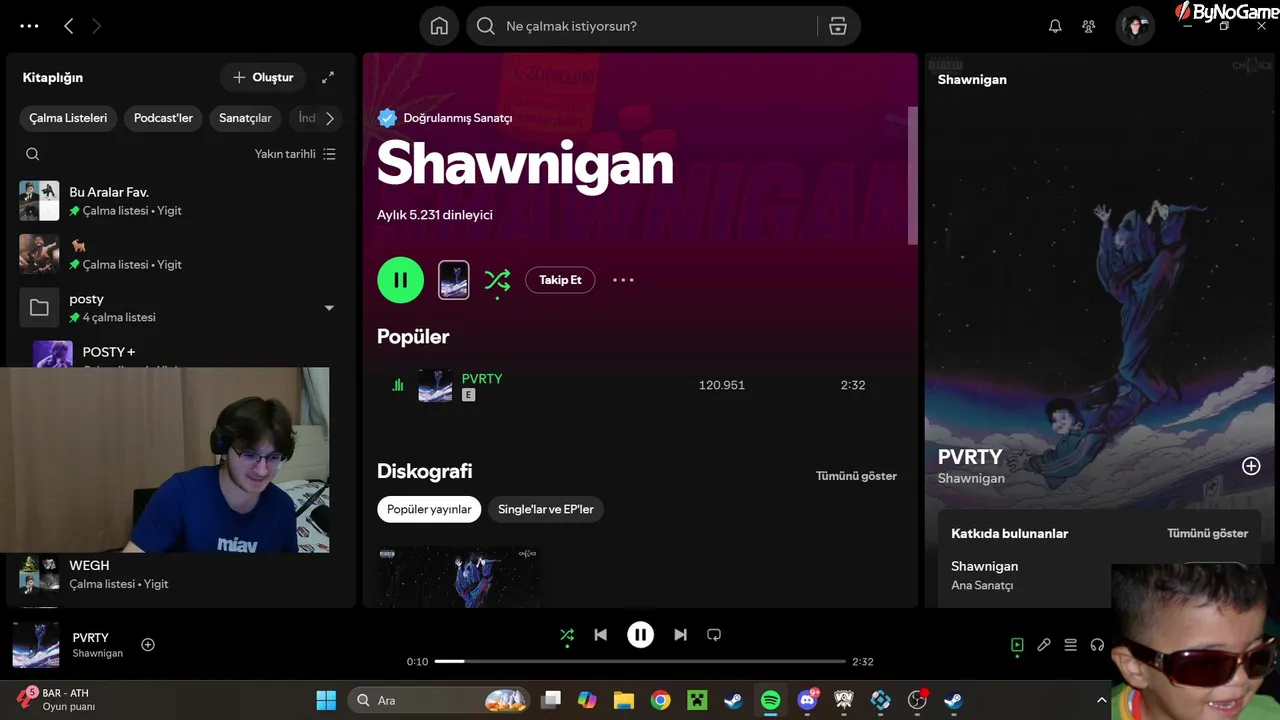Image resolution: width=1280 pixels, height=720 pixels.
Task: Open connect to a device headphones icon
Action: [1097, 645]
